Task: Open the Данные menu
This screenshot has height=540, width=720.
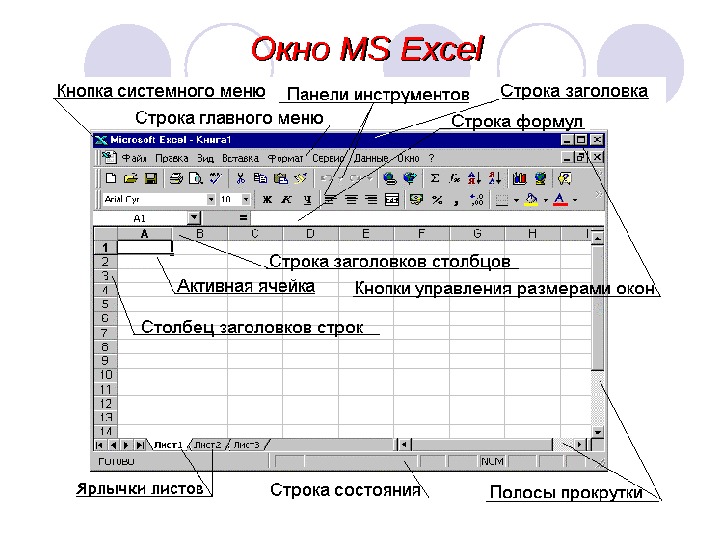Action: (371, 158)
